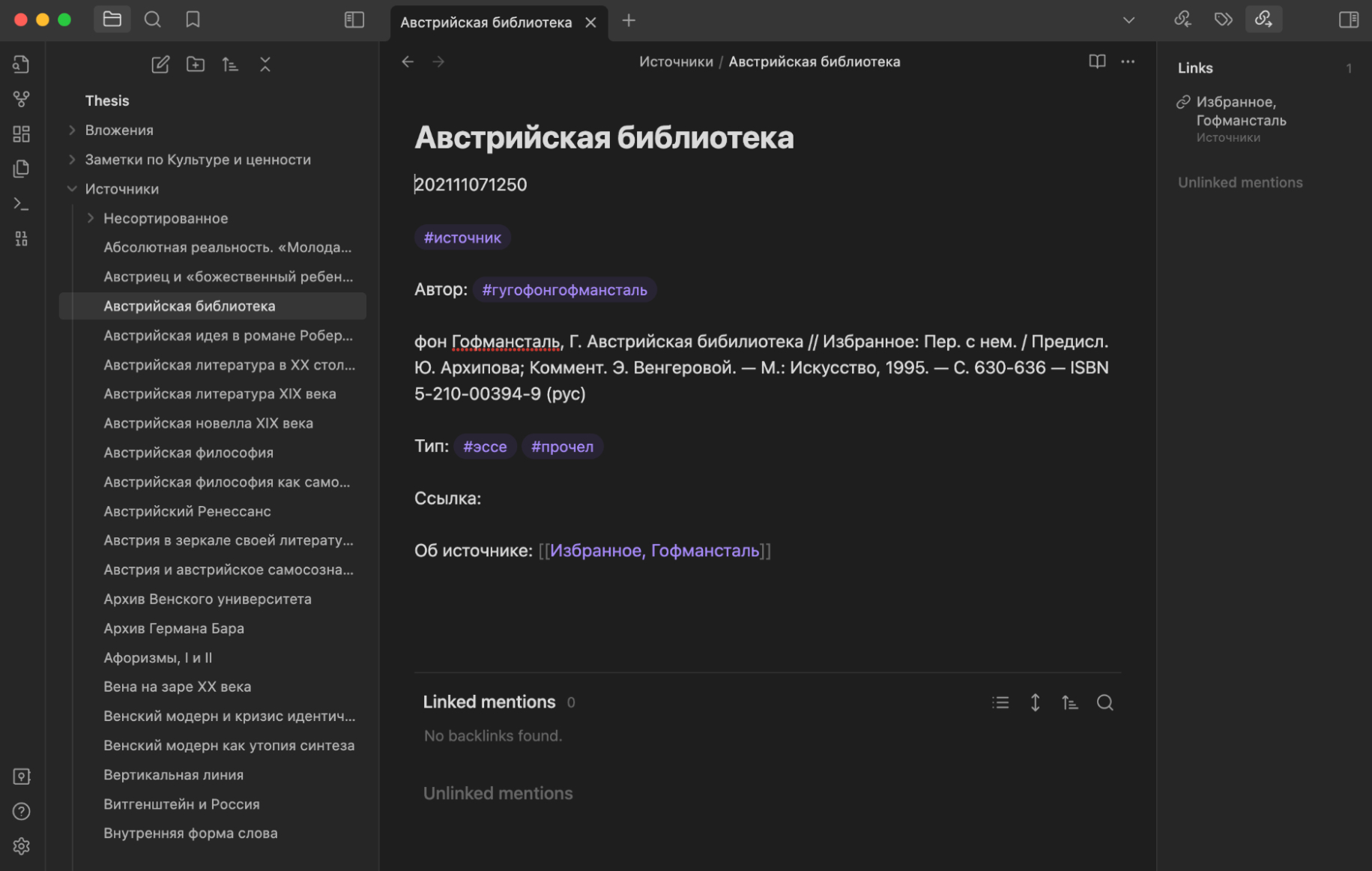Open quick switcher in the ribbon

[x=21, y=64]
